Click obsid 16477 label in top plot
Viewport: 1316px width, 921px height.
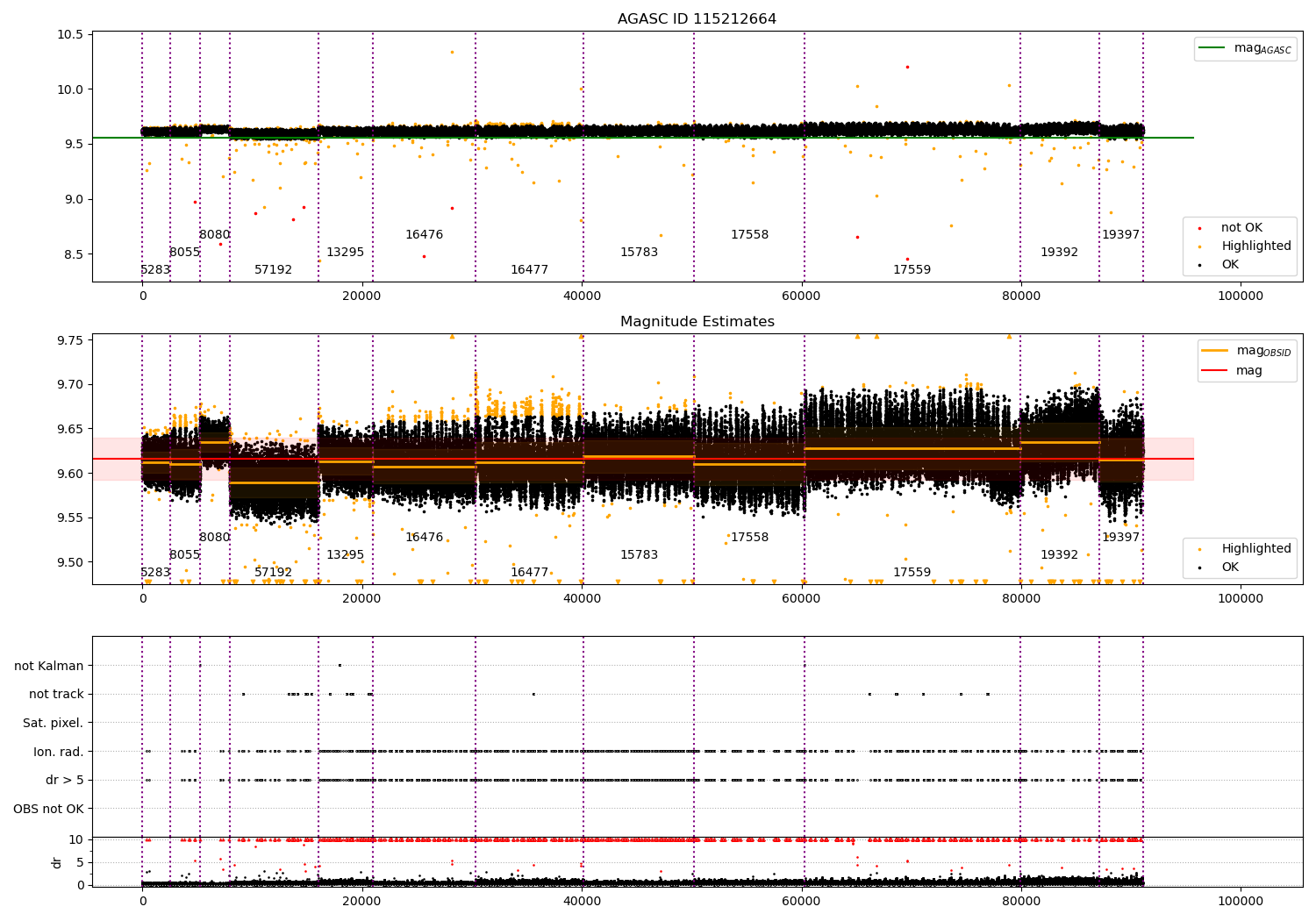[530, 270]
